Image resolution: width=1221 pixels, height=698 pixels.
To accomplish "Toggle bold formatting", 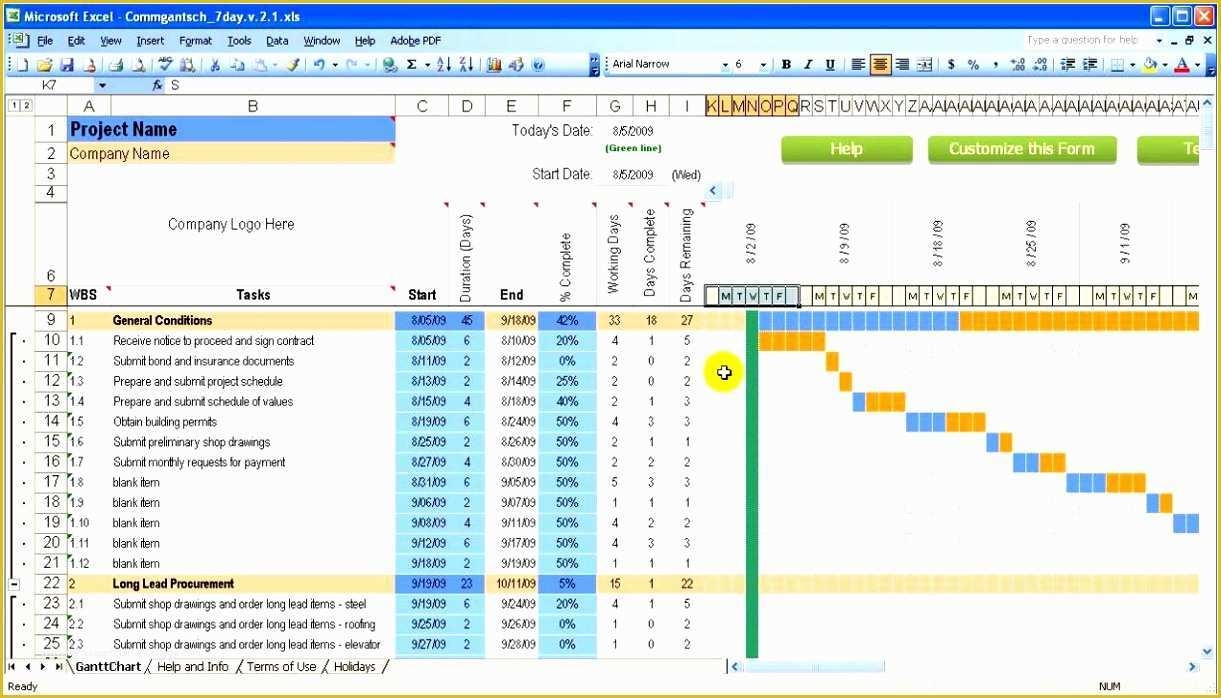I will pos(788,64).
